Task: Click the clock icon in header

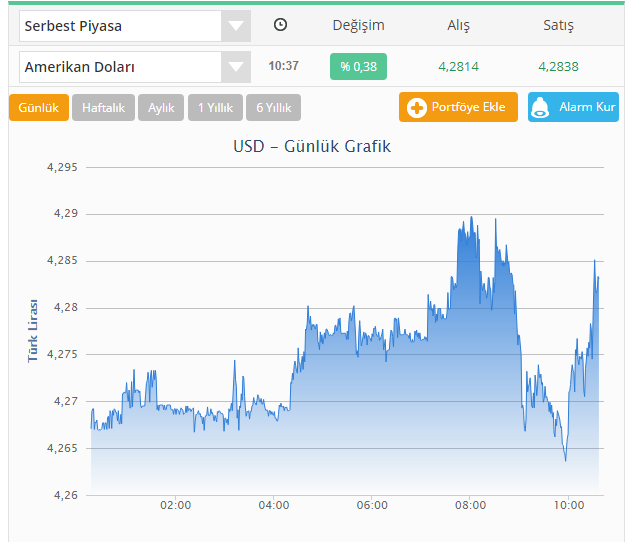Action: pos(281,25)
